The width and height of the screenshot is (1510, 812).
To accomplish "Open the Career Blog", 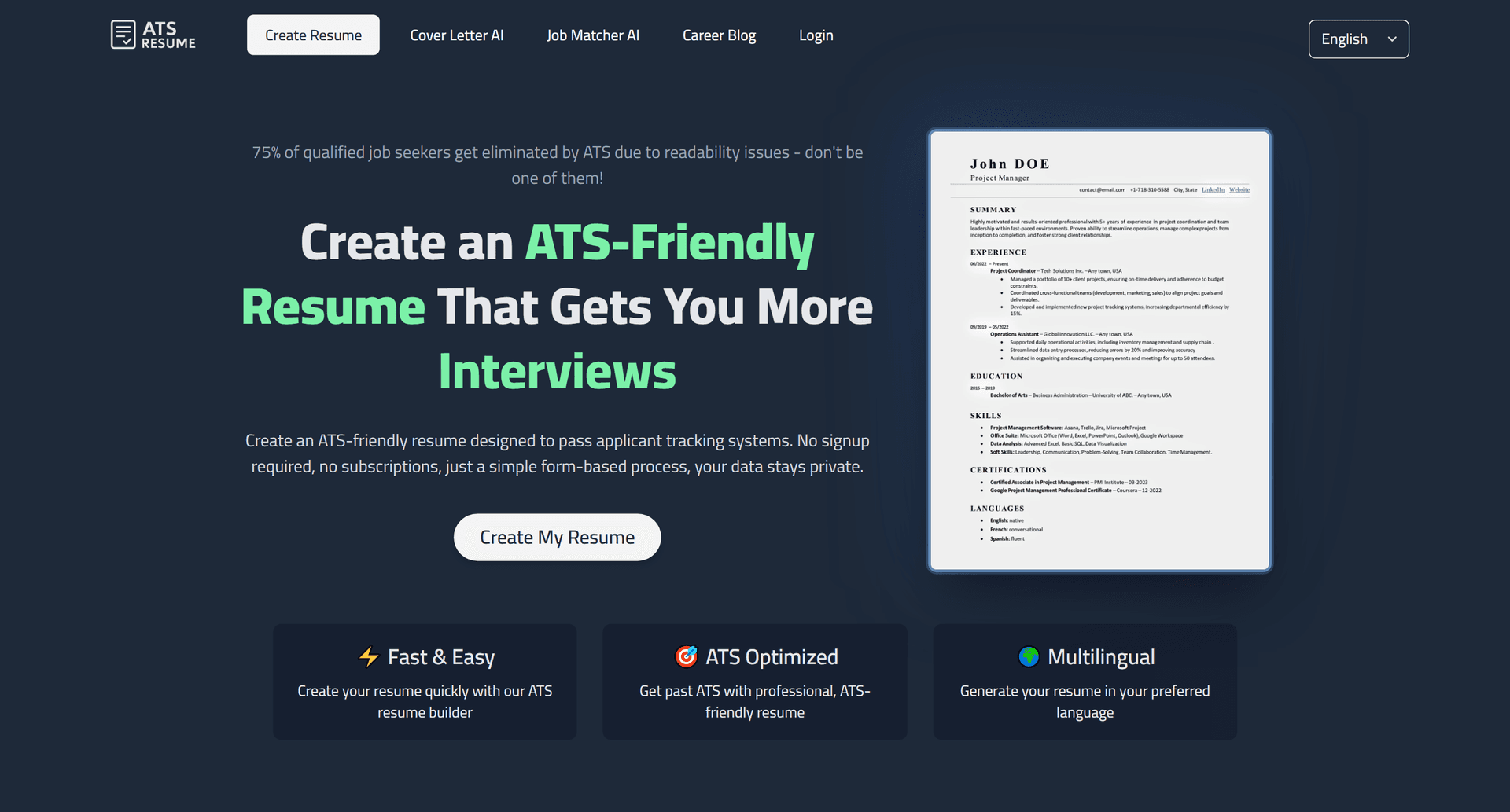I will tap(719, 35).
